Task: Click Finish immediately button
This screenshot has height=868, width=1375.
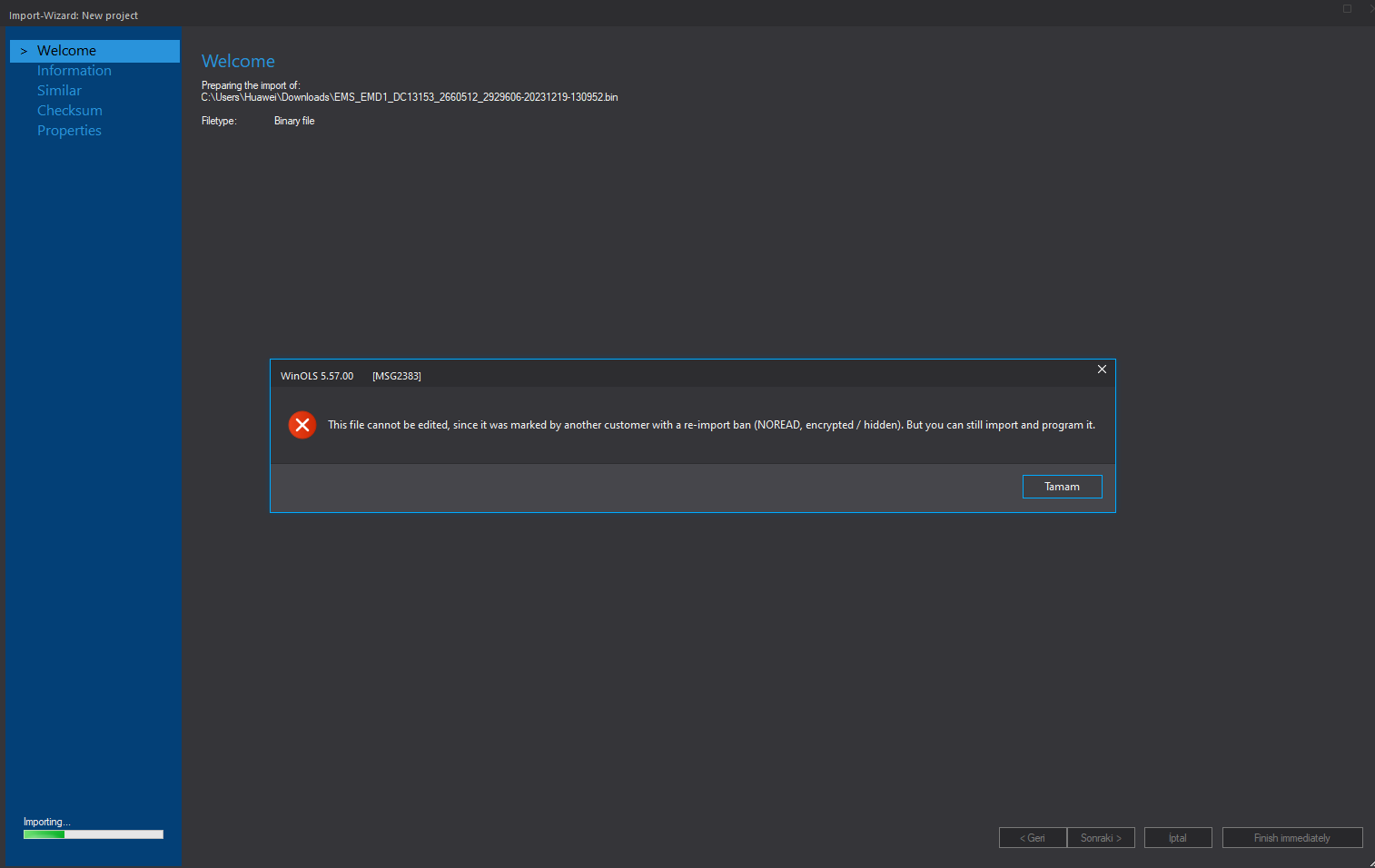Action: (1291, 838)
